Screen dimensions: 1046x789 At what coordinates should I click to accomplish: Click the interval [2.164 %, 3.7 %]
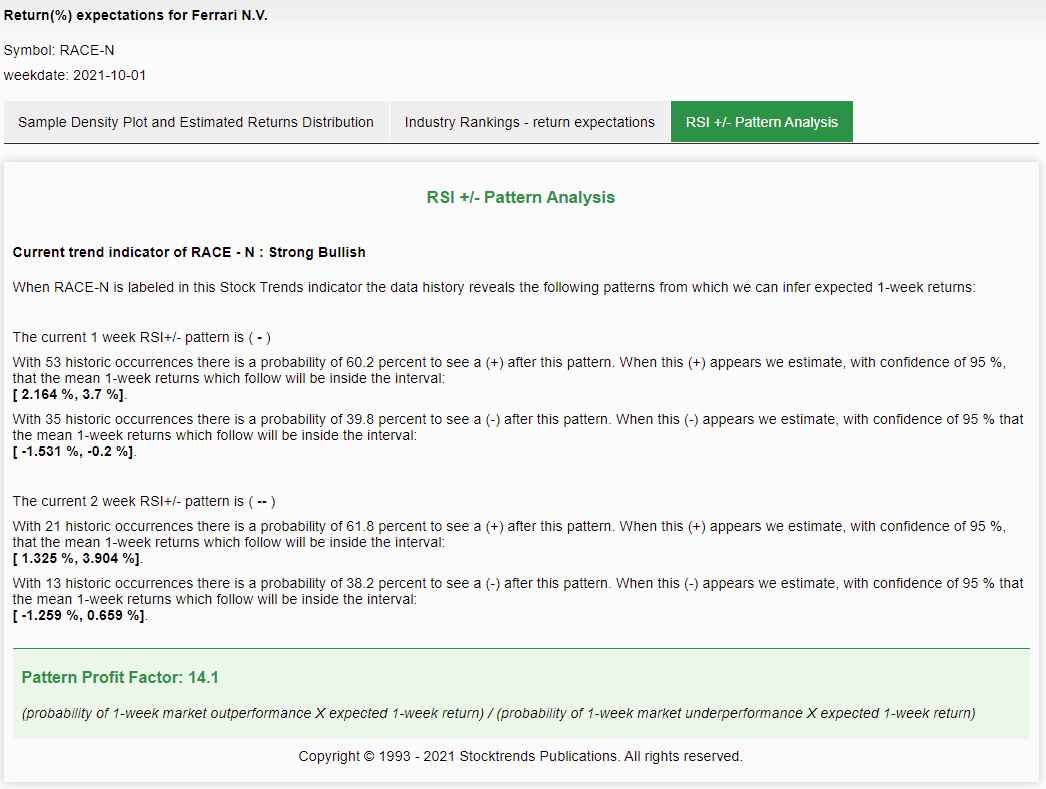click(69, 395)
